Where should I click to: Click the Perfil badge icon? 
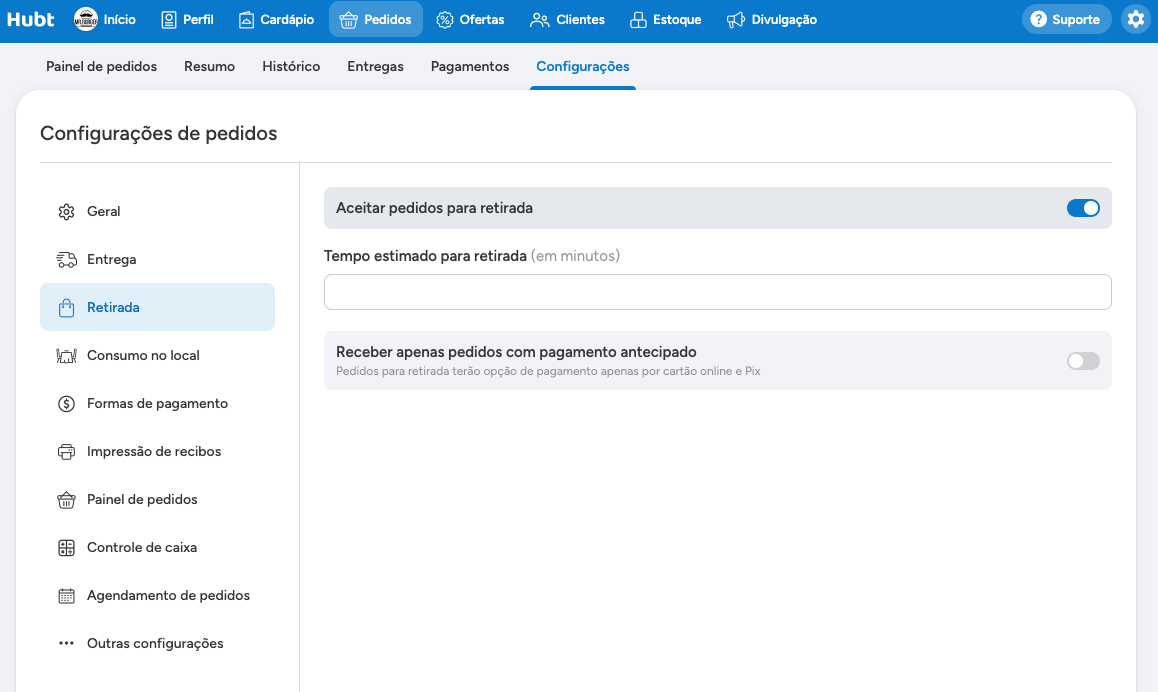click(168, 19)
